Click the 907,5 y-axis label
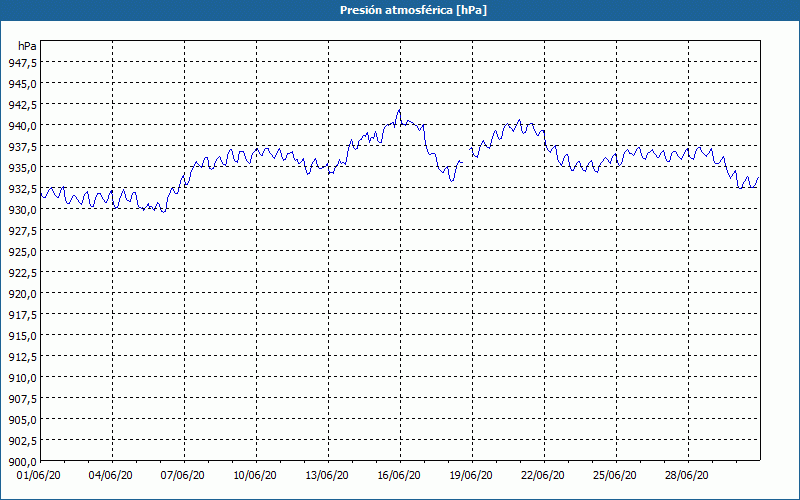Screen dimensions: 800x500 coord(22,398)
